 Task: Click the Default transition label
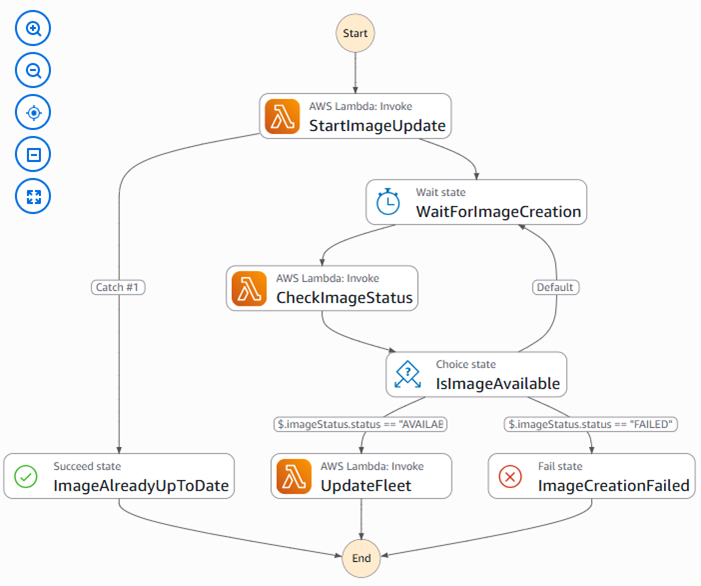tap(555, 287)
